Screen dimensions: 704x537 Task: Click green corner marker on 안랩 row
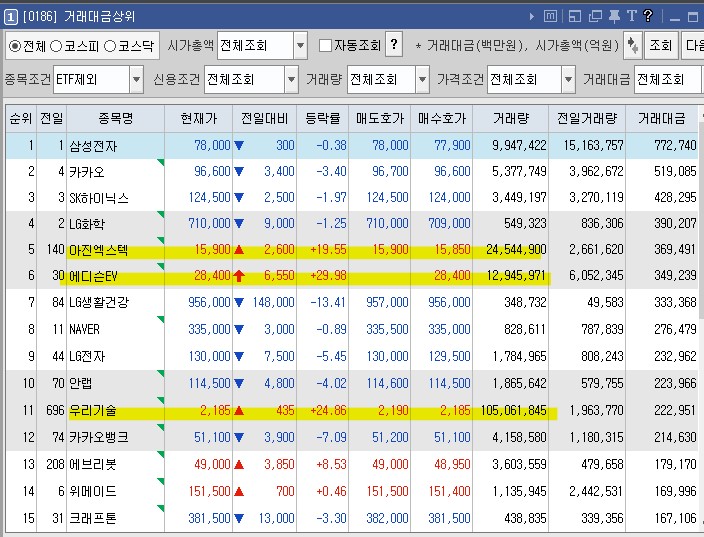click(161, 374)
